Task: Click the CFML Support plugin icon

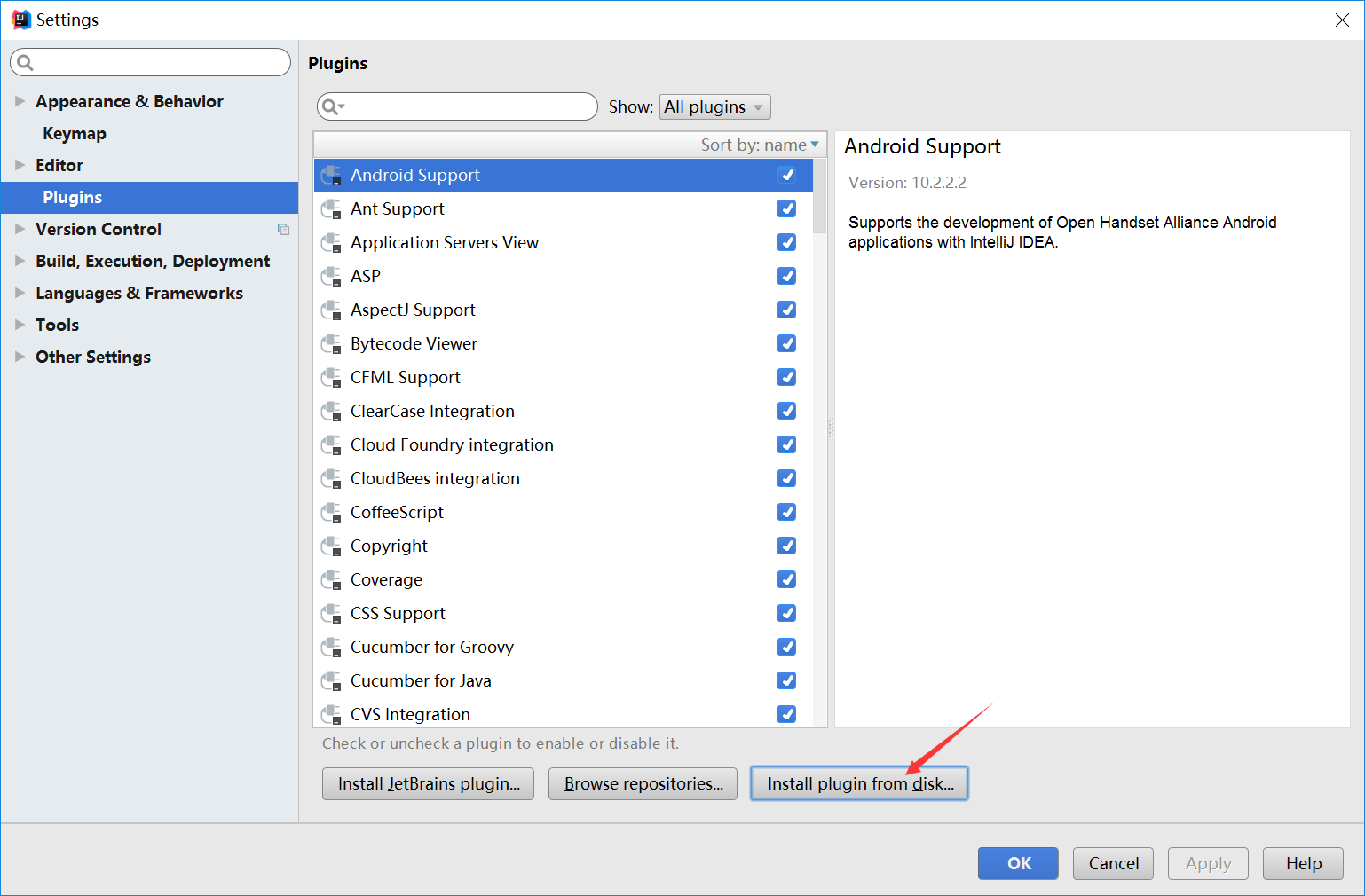Action: tap(331, 378)
